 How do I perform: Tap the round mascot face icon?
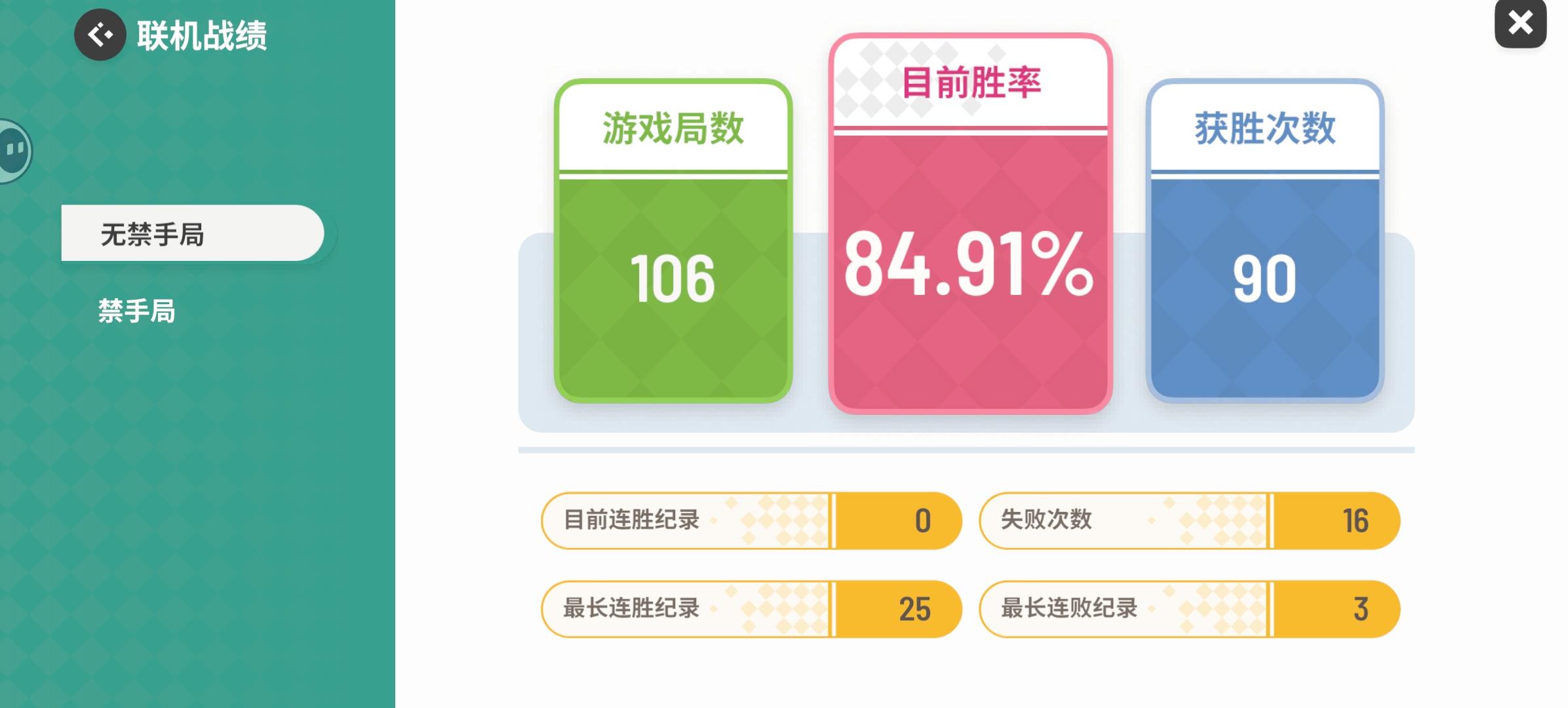13,151
